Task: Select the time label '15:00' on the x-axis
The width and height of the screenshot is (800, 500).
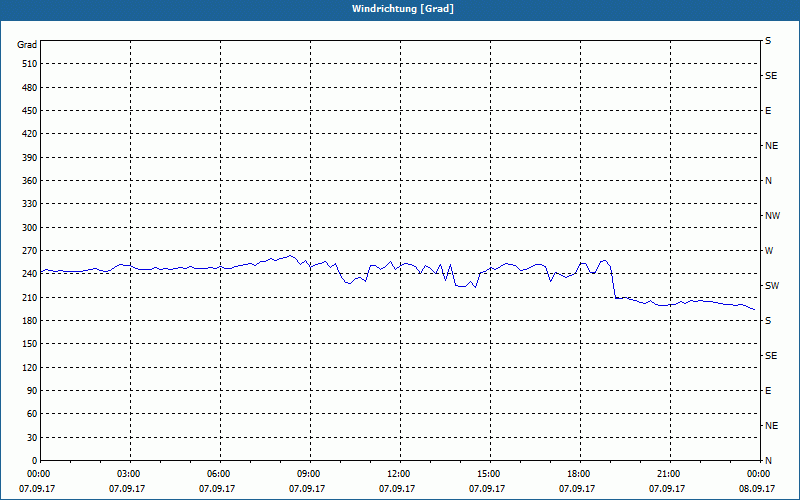Action: pos(488,474)
